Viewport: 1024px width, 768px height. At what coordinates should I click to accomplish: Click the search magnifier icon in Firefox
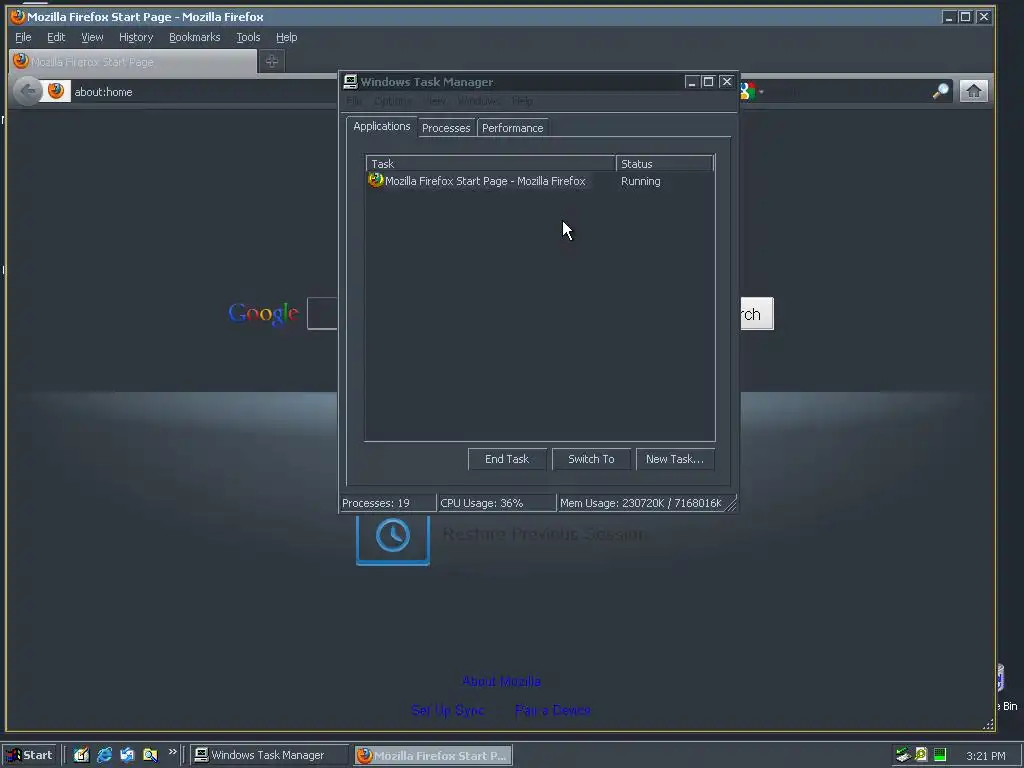click(940, 91)
